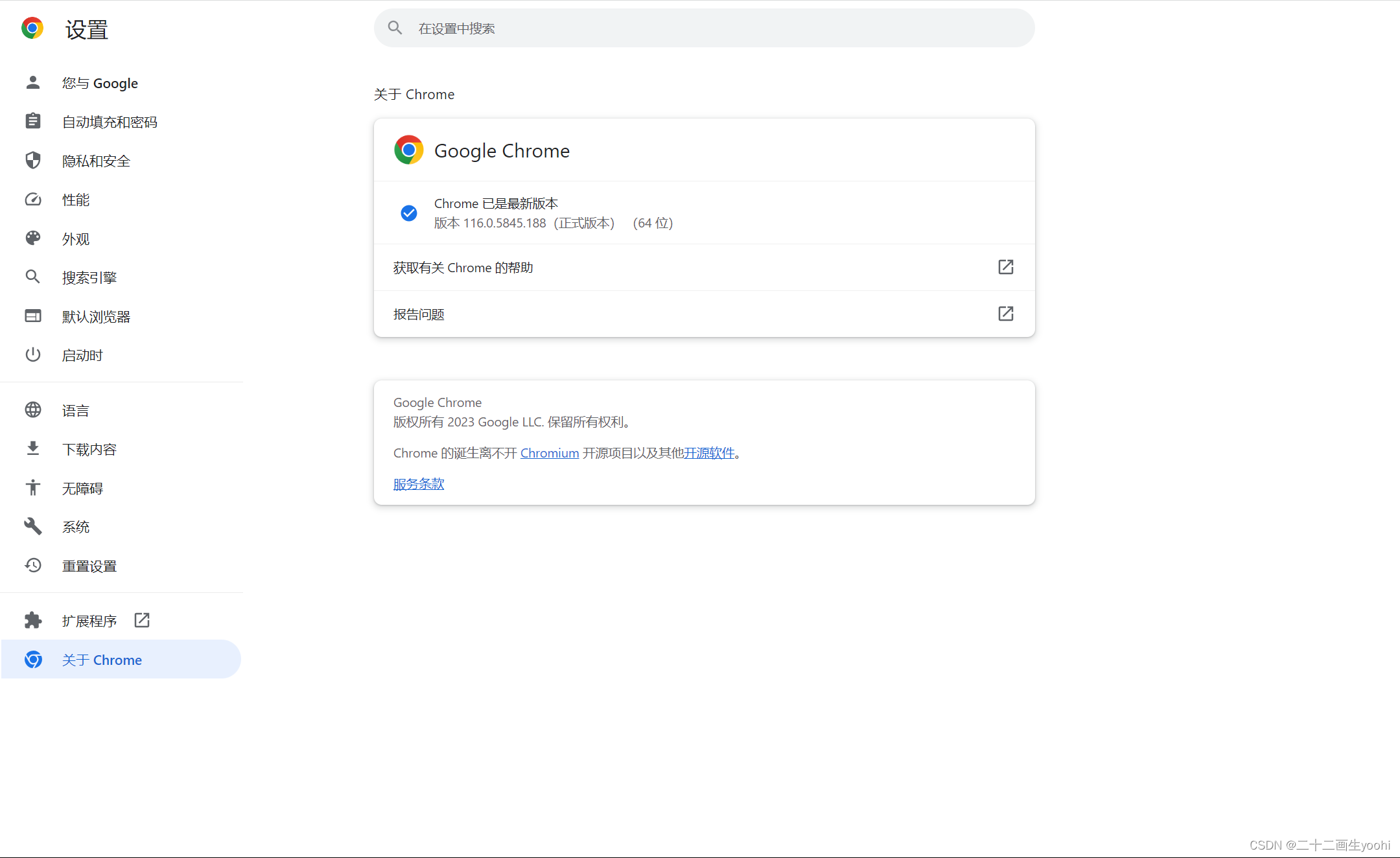Click the 设置 page title
The image size is (1400, 858).
(x=87, y=29)
